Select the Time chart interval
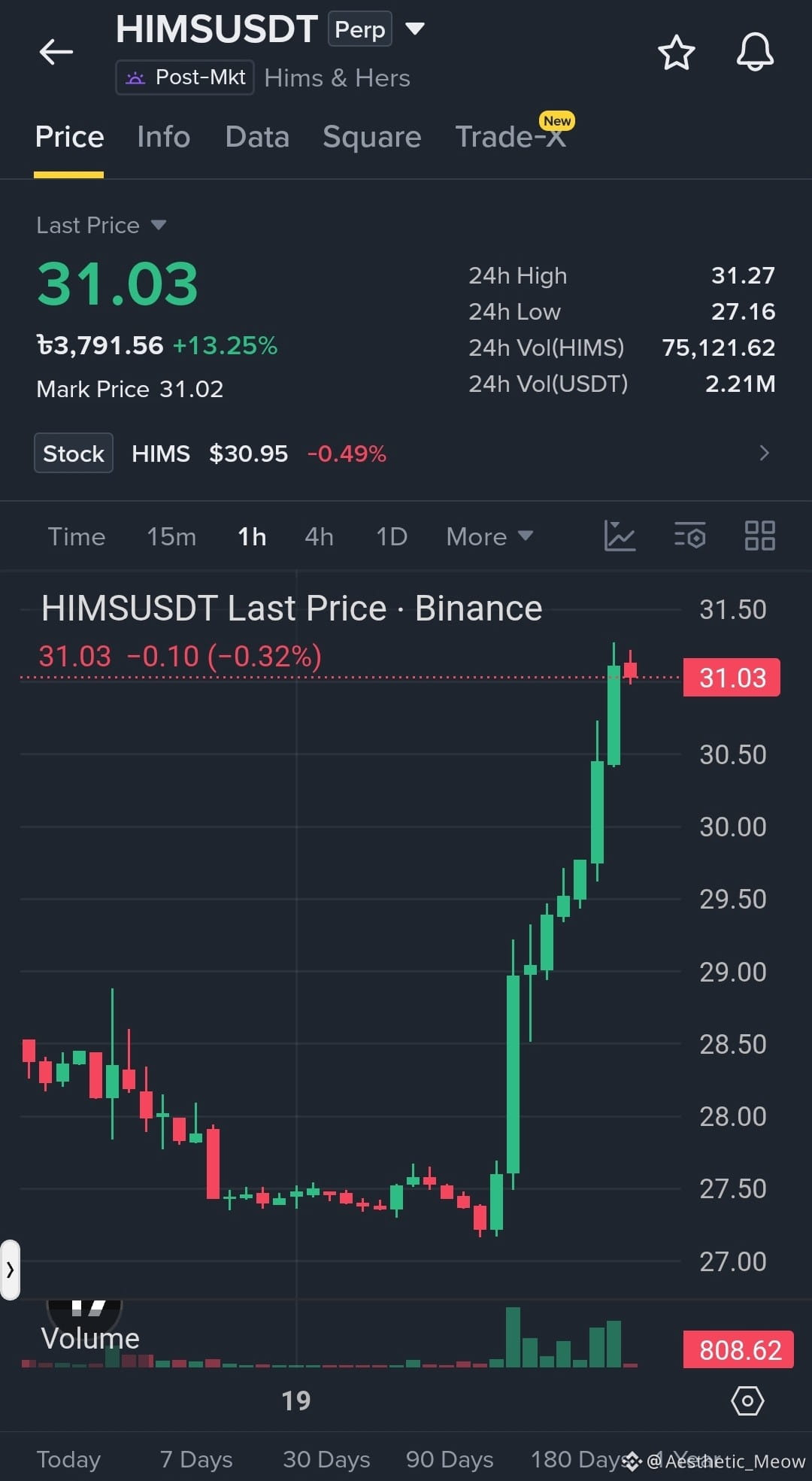 click(77, 536)
